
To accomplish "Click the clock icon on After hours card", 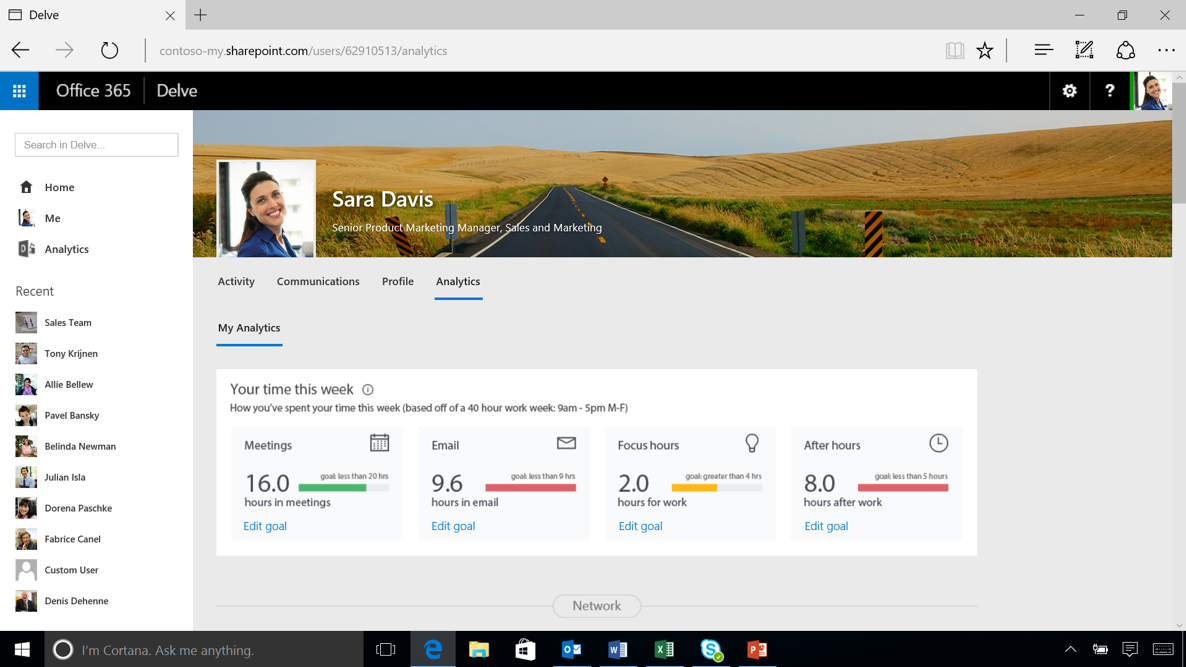I will 938,443.
